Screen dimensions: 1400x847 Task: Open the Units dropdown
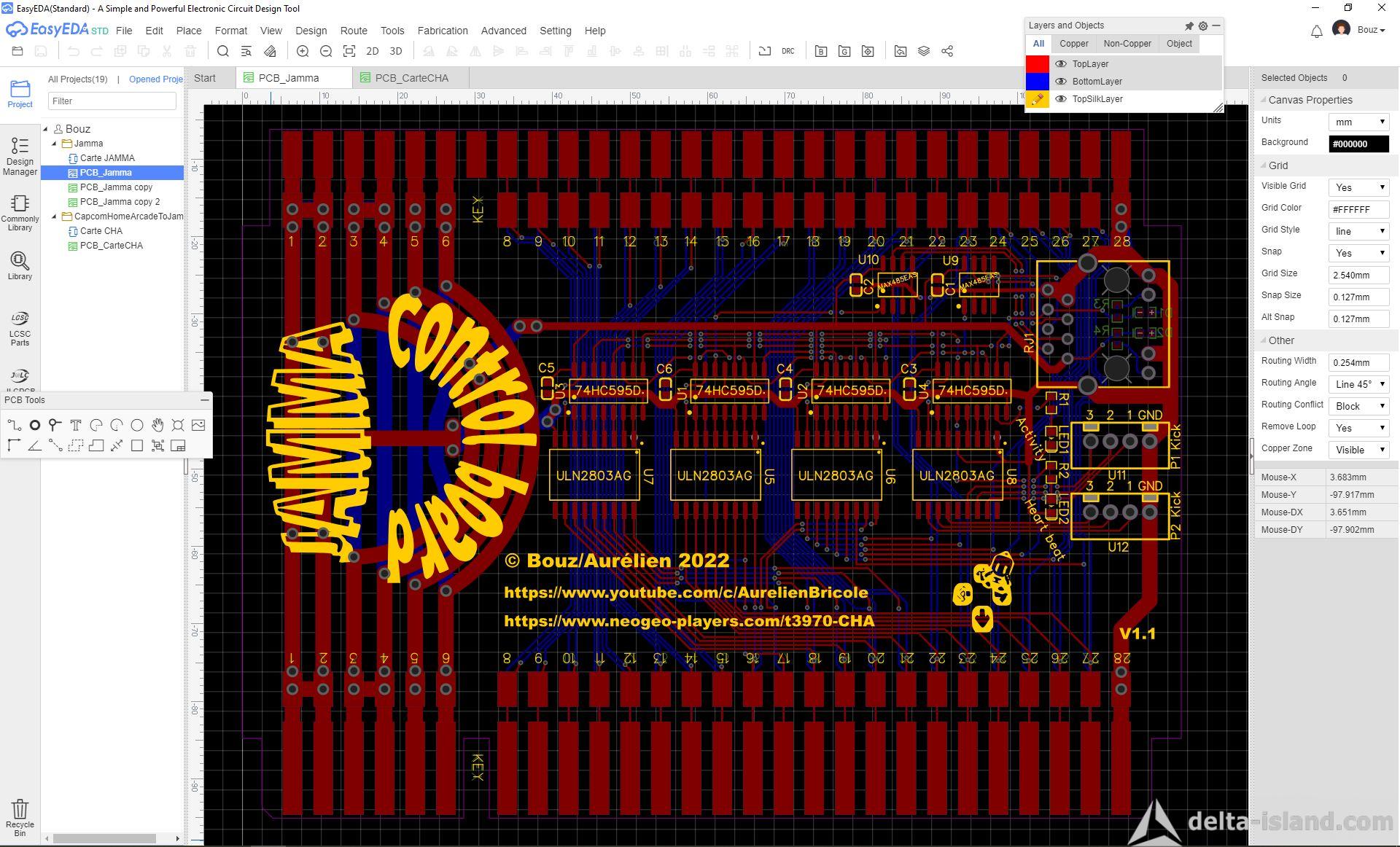[x=1358, y=122]
